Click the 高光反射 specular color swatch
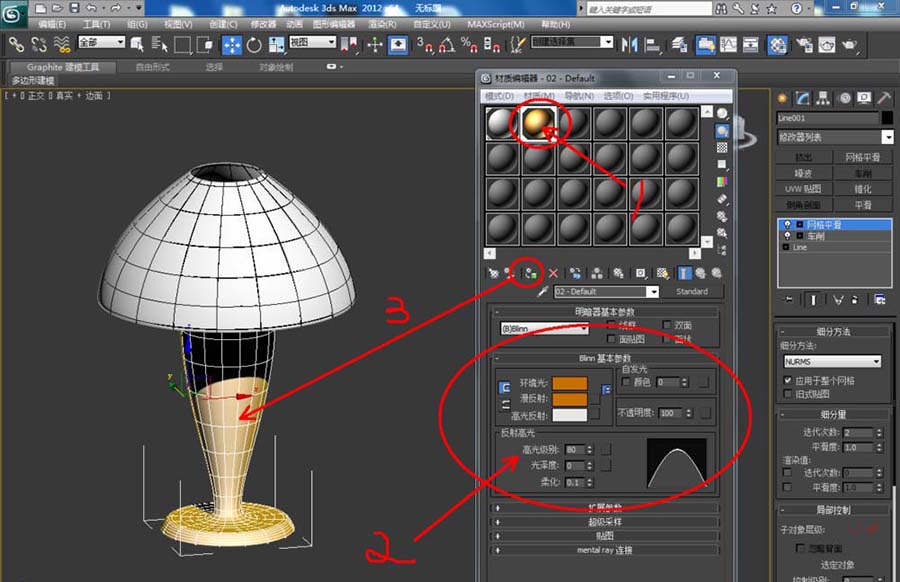This screenshot has width=900, height=582. point(569,415)
